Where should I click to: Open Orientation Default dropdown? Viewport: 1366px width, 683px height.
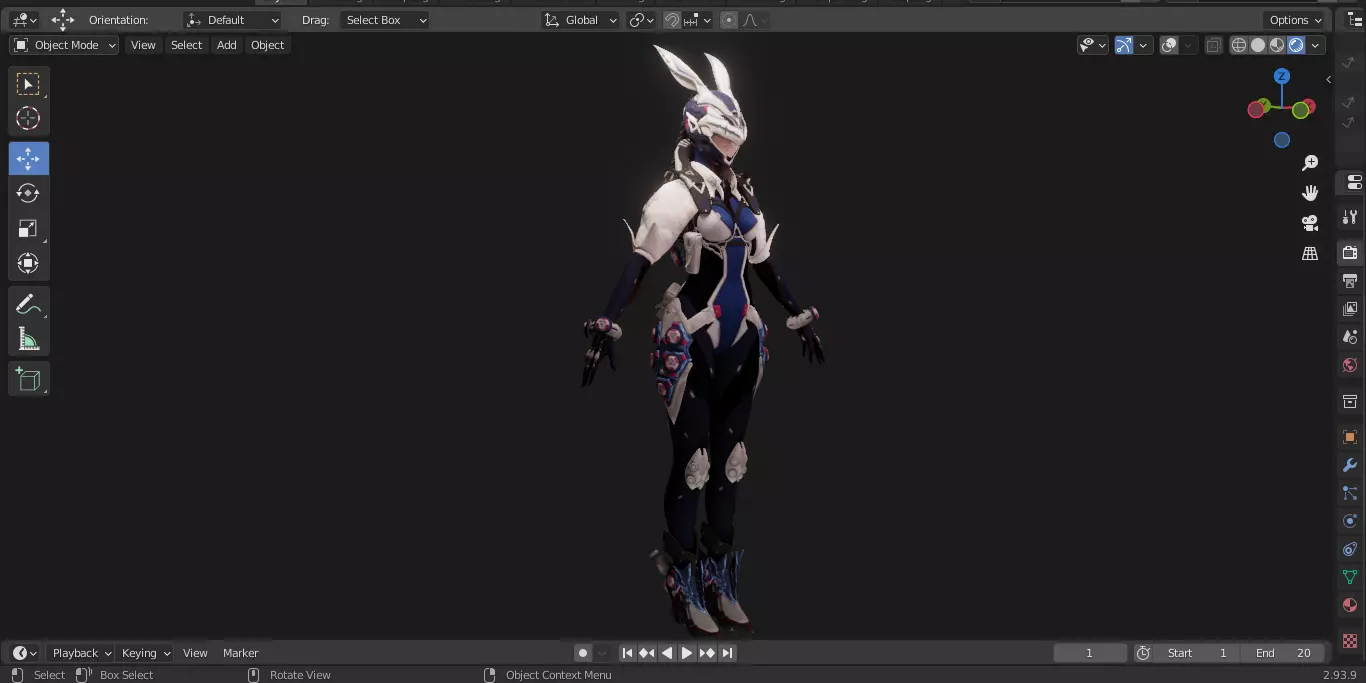pyautogui.click(x=232, y=20)
